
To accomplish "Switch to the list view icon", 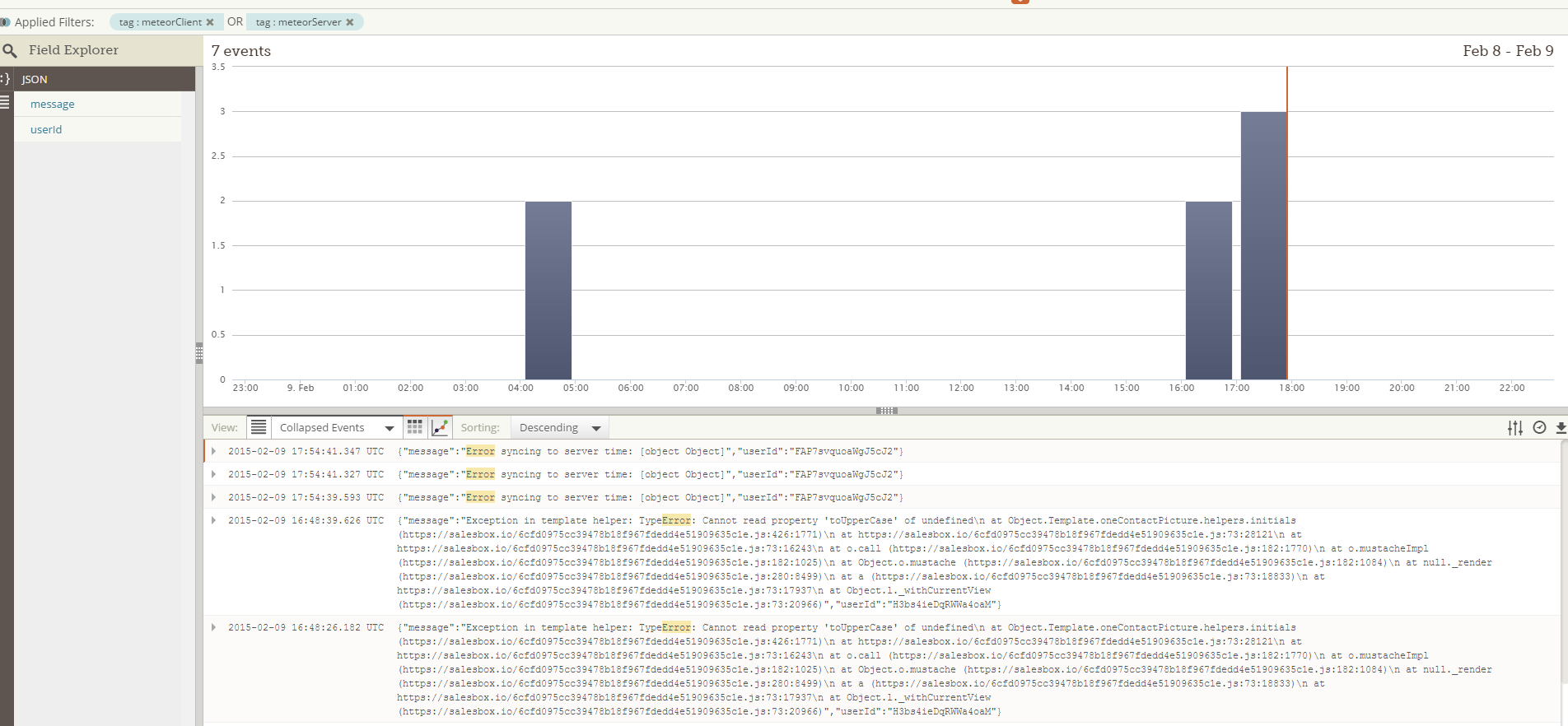I will pyautogui.click(x=259, y=427).
